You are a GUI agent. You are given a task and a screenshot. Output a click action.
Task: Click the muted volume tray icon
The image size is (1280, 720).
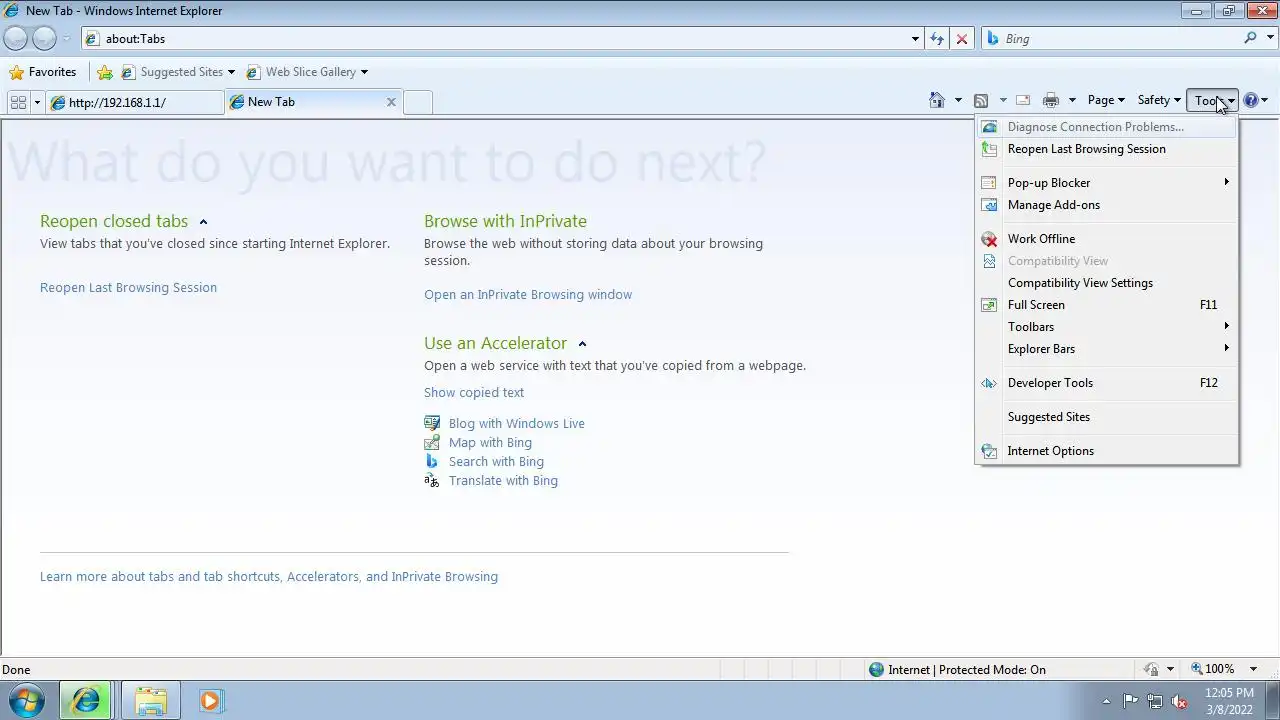[1179, 701]
